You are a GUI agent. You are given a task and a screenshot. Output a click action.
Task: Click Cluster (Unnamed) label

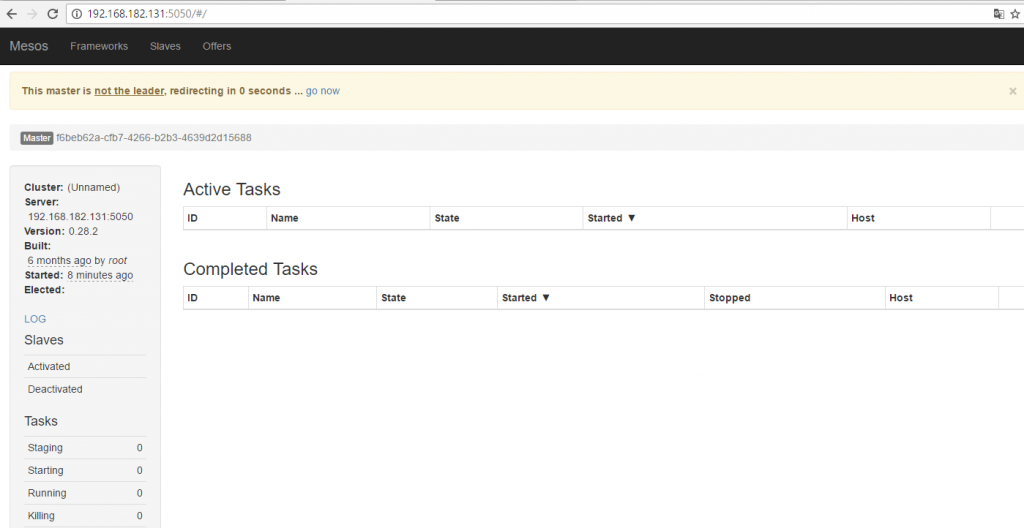72,188
